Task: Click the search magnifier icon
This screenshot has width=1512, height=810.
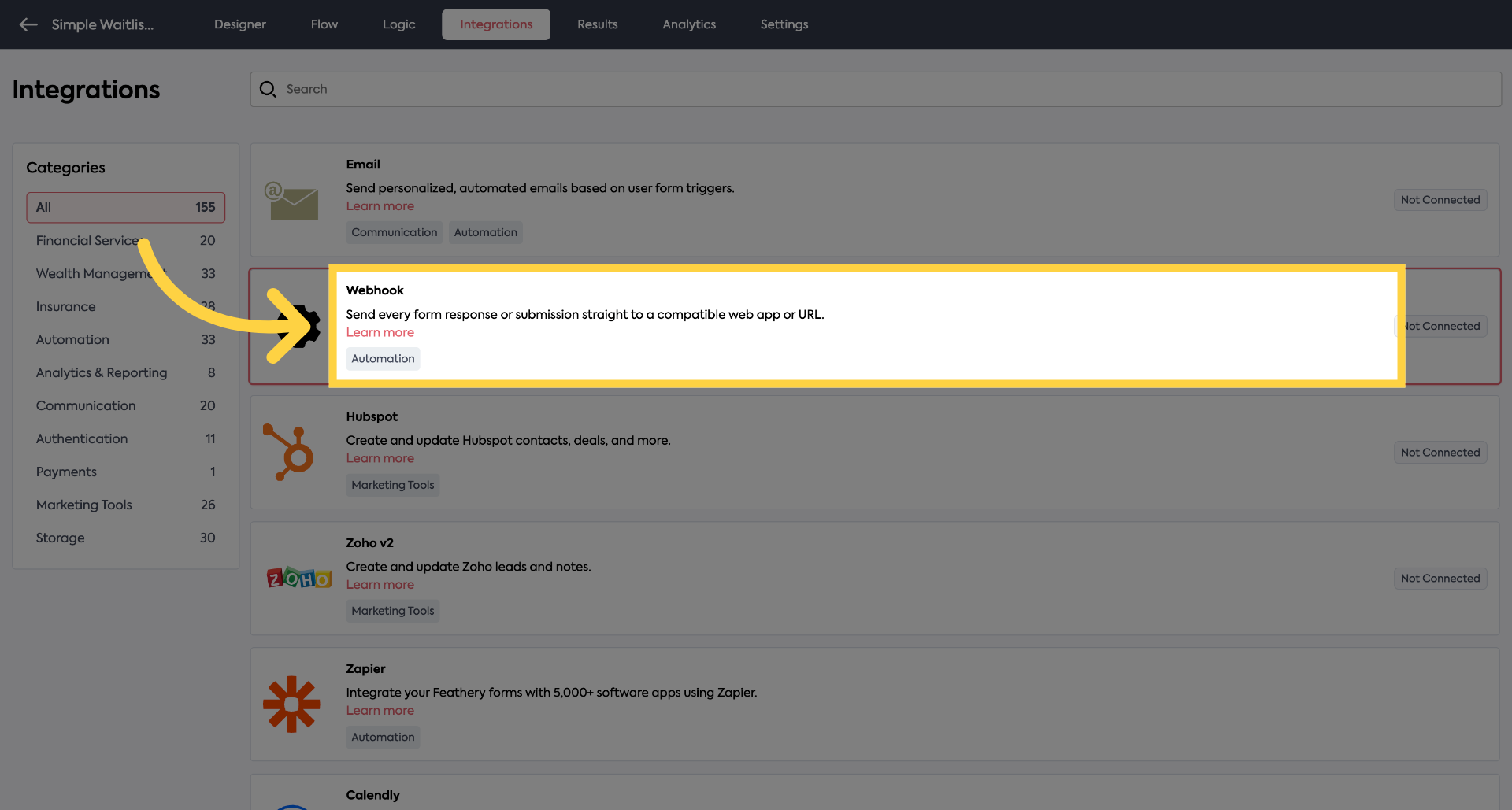Action: (x=268, y=89)
